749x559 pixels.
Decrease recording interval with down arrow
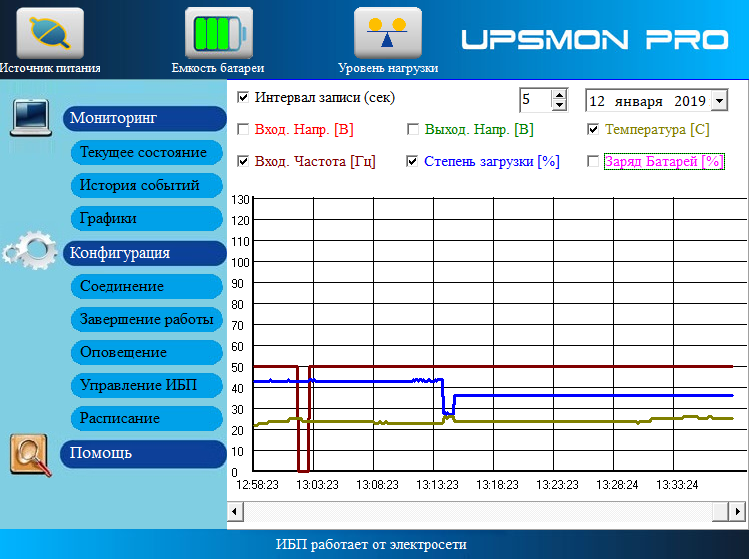559,106
